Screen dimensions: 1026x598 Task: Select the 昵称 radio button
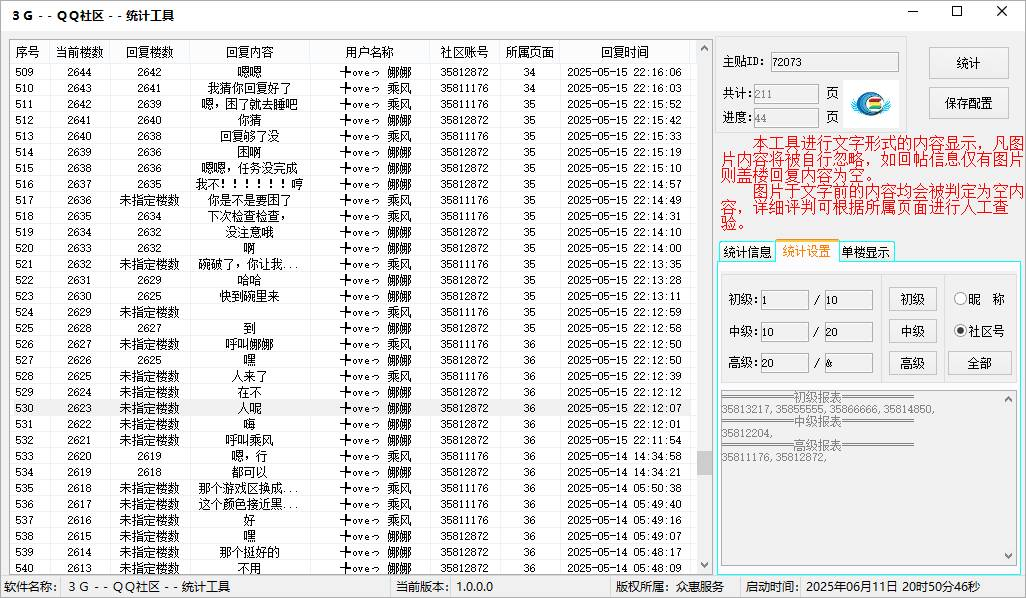979,299
